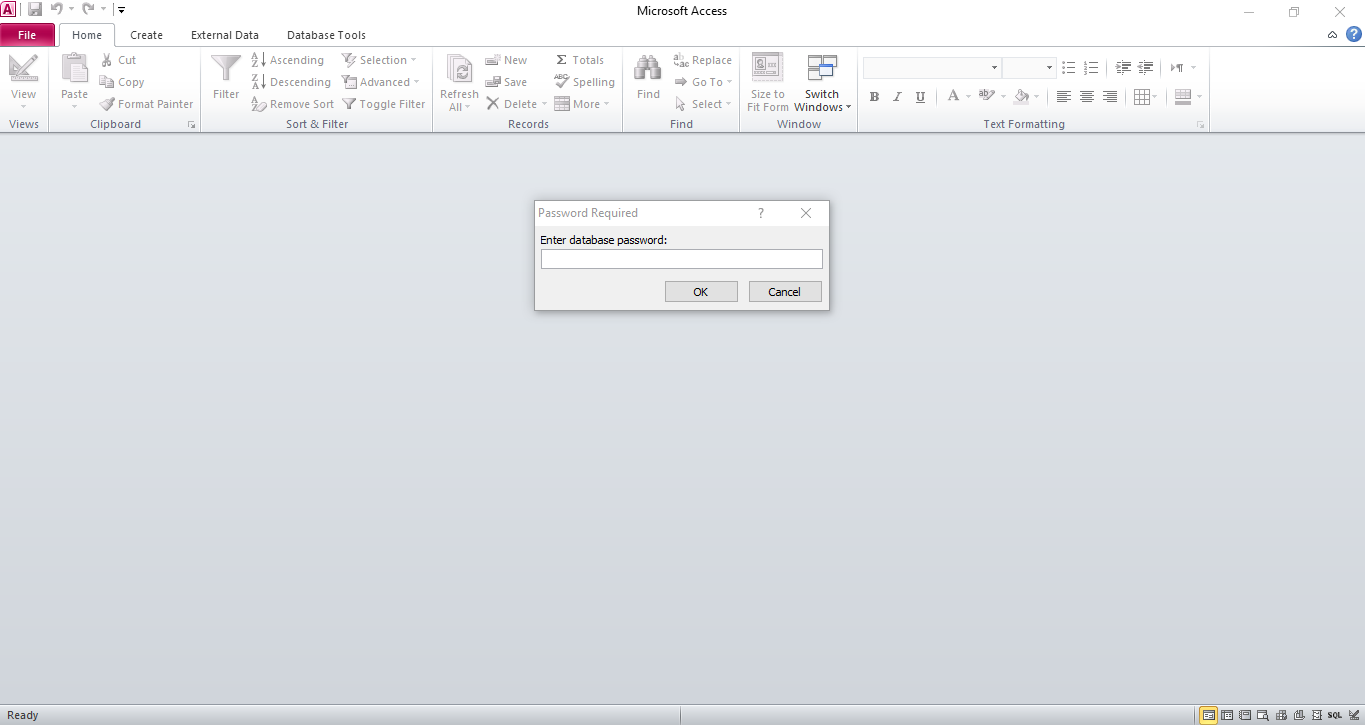Switch to the External Data tab
Screen dimensions: 1365x725
[x=225, y=35]
